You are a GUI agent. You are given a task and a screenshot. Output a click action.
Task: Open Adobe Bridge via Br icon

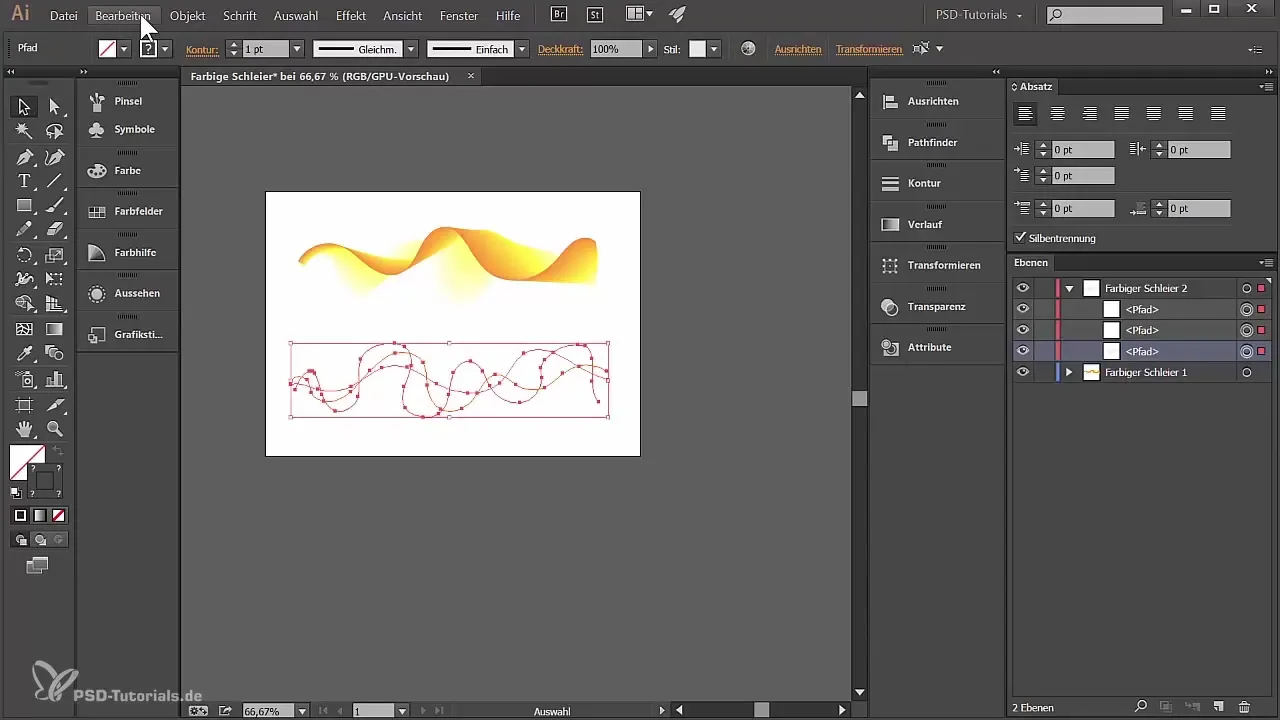click(560, 15)
